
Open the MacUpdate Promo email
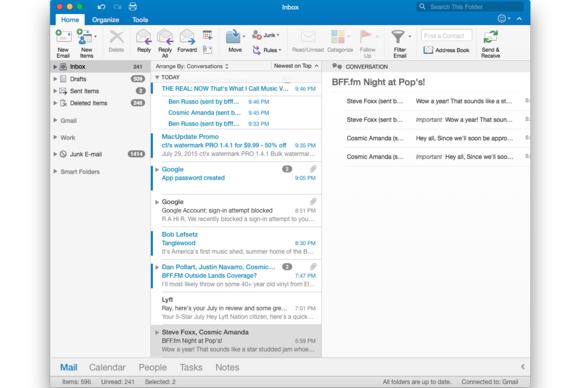coord(236,145)
